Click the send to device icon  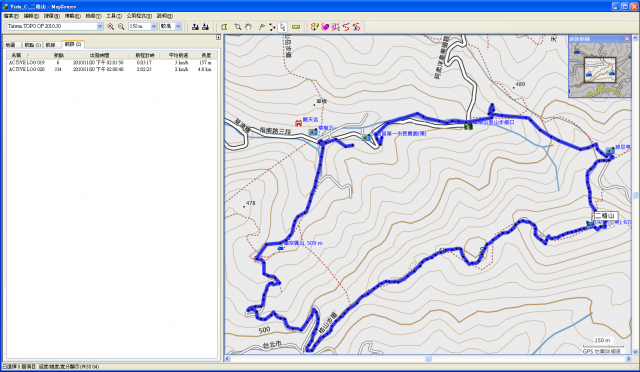tap(195, 27)
